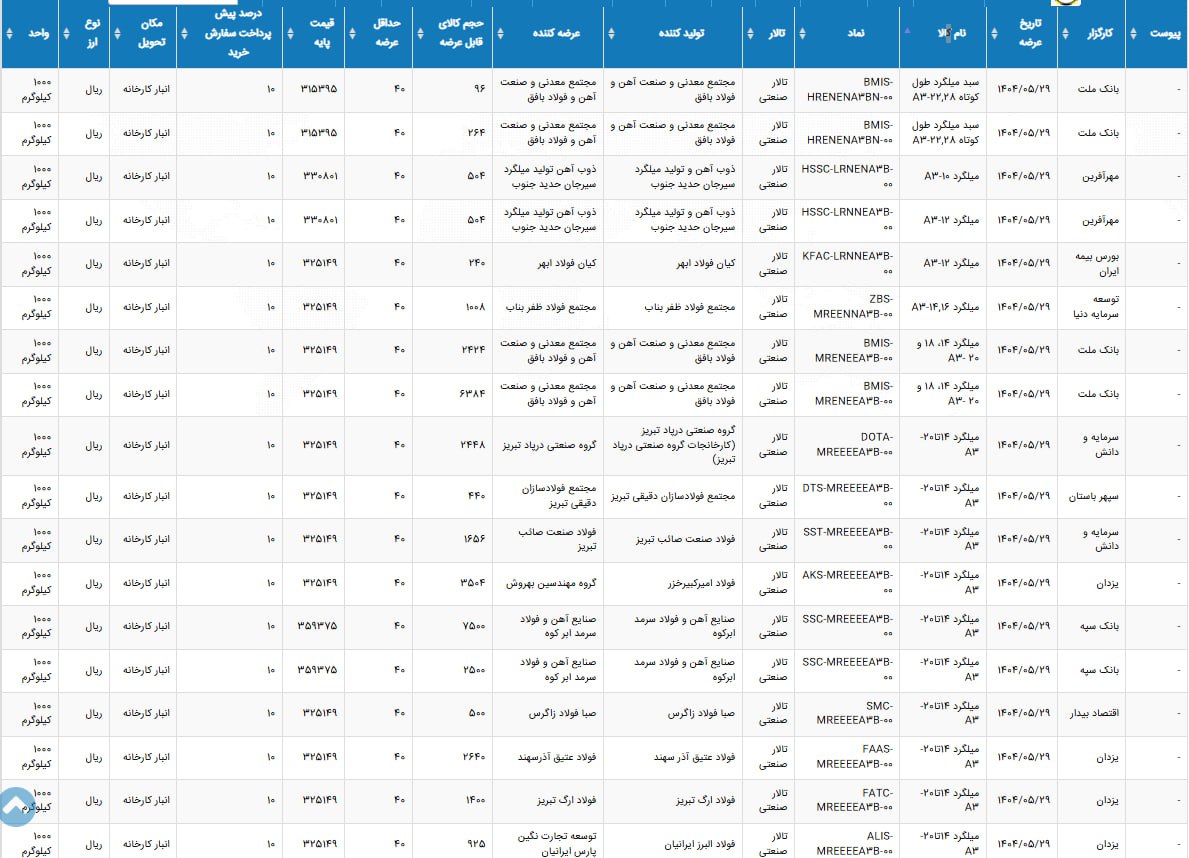Sort by 'واحد' column arrows
Screen dimensions: 1189x858
[x=9, y=33]
